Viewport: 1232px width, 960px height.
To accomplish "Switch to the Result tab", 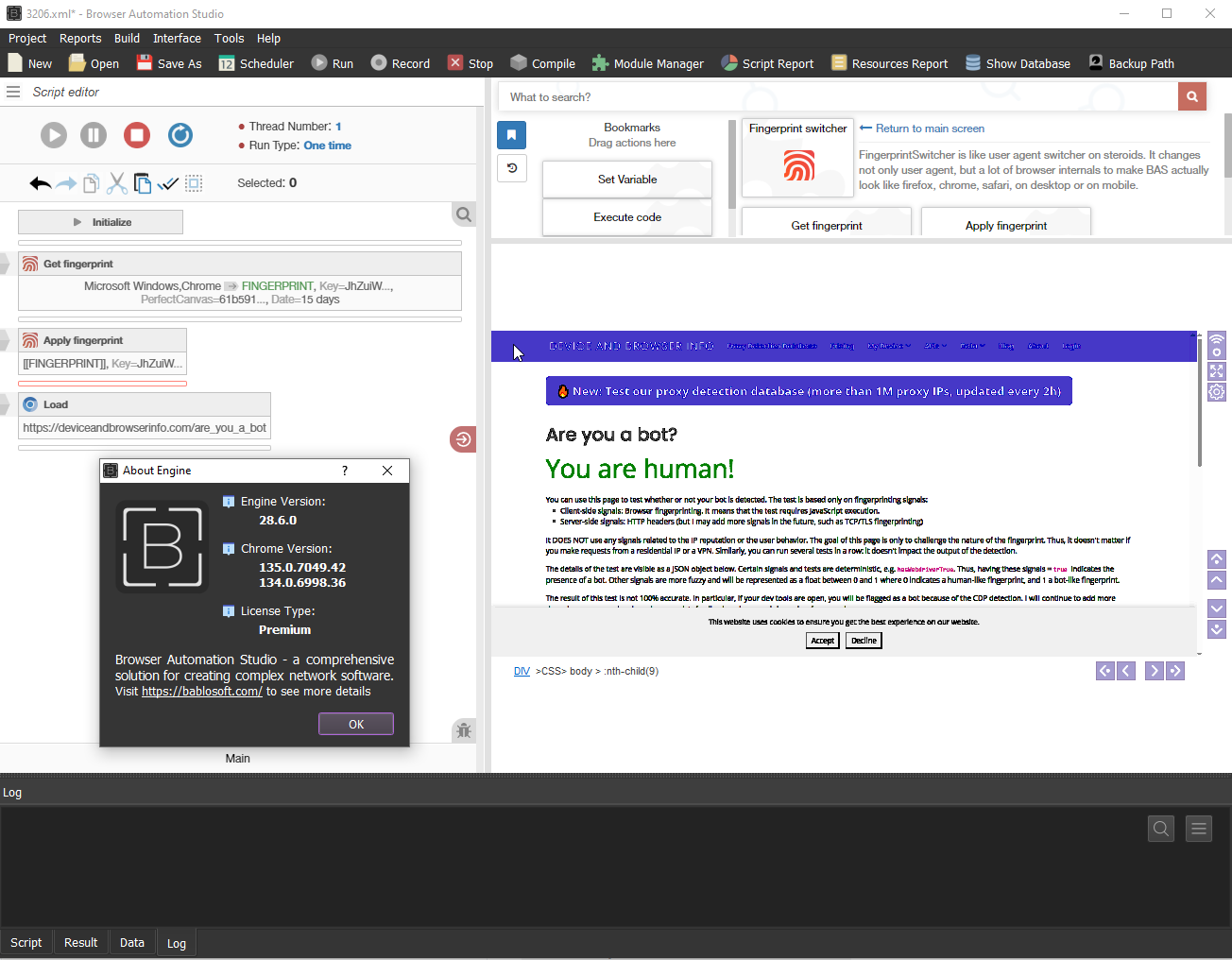I will tap(80, 943).
